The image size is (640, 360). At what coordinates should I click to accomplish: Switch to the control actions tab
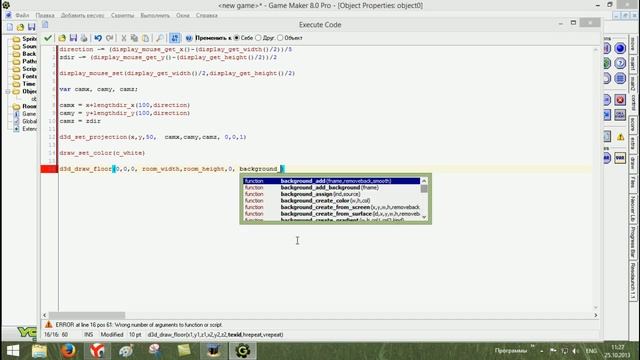pos(633,104)
